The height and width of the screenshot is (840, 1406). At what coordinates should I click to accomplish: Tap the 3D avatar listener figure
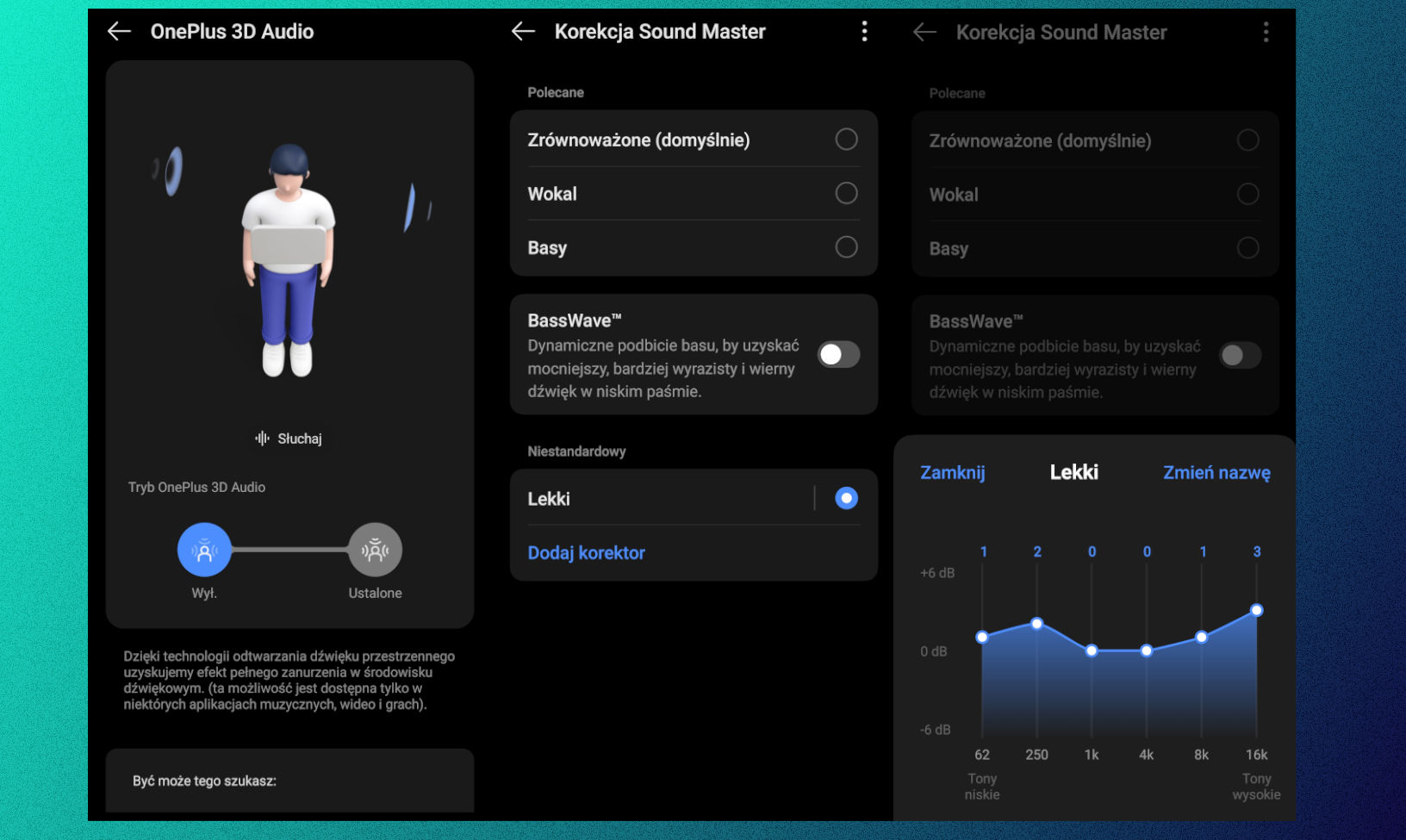point(289,258)
